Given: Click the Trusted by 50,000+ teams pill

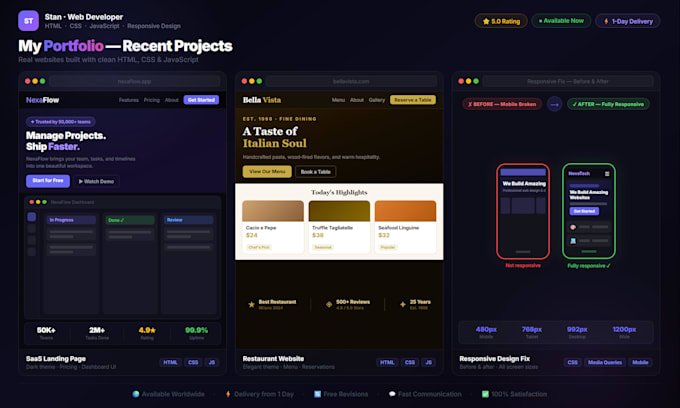Looking at the screenshot, I should (x=61, y=122).
